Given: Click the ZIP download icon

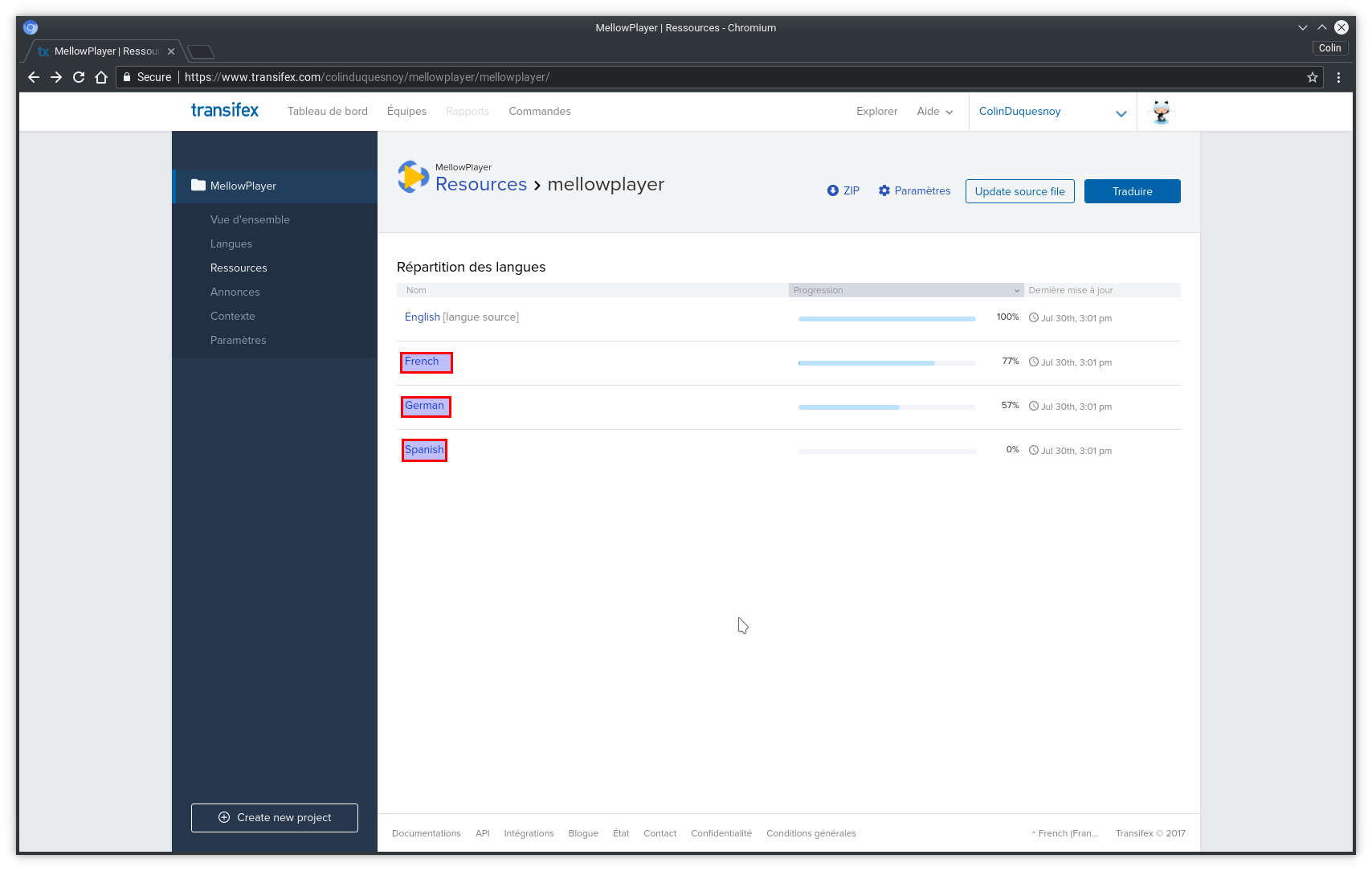Looking at the screenshot, I should [x=833, y=190].
